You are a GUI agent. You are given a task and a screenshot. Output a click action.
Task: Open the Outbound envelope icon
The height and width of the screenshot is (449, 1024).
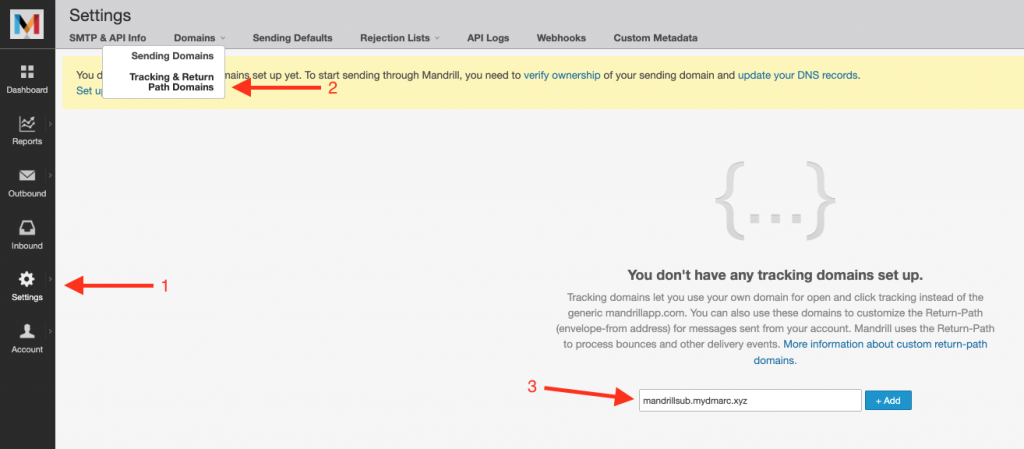pos(27,176)
